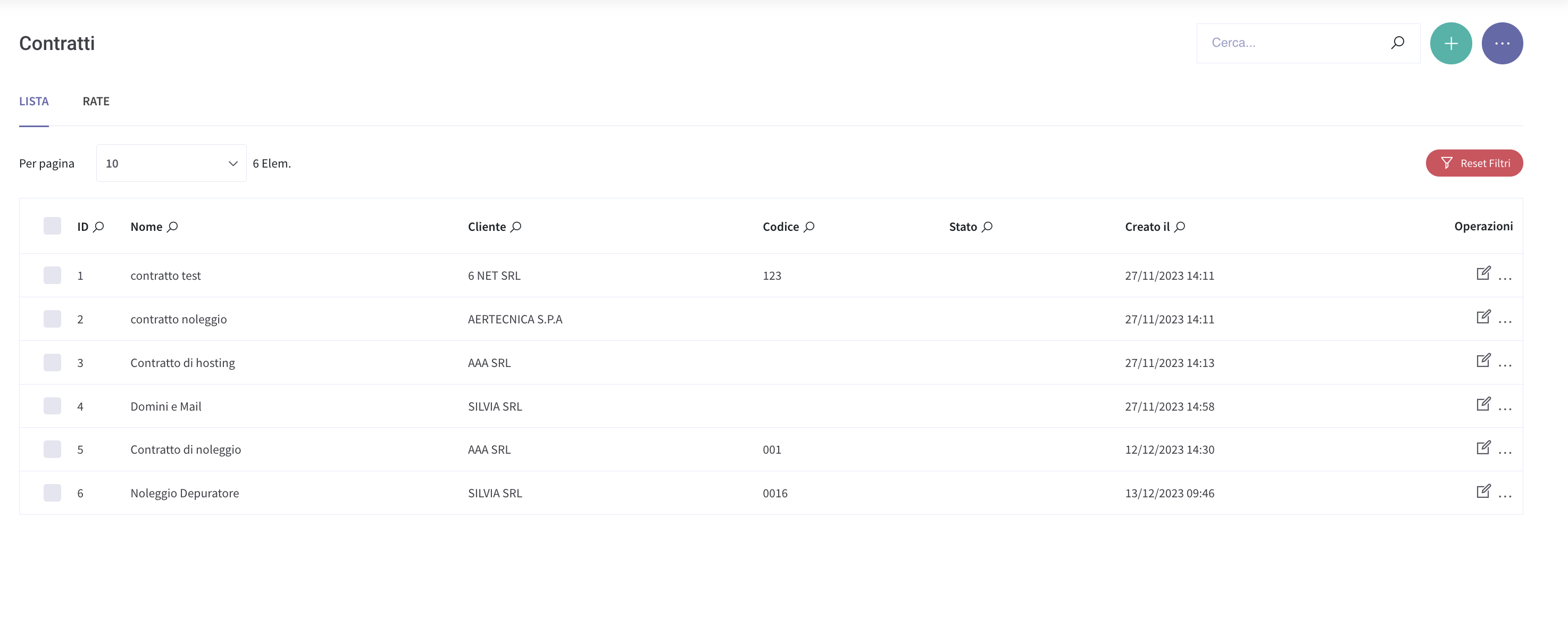Click the date 13/12/2023 09:46
The height and width of the screenshot is (617, 1568).
[1169, 493]
